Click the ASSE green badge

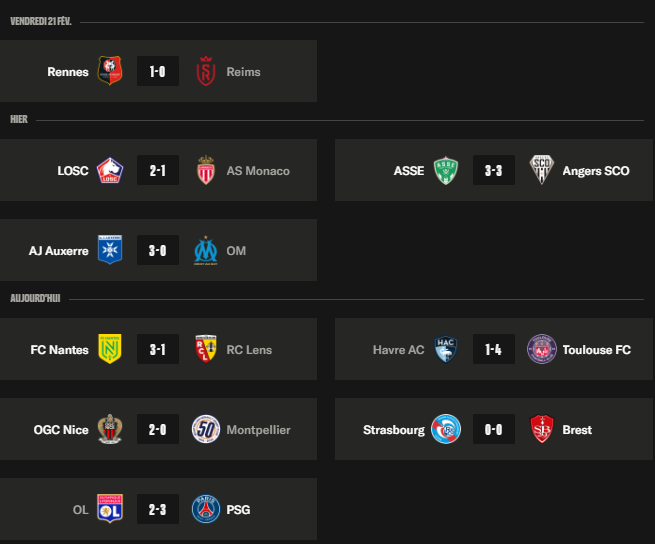coord(445,171)
